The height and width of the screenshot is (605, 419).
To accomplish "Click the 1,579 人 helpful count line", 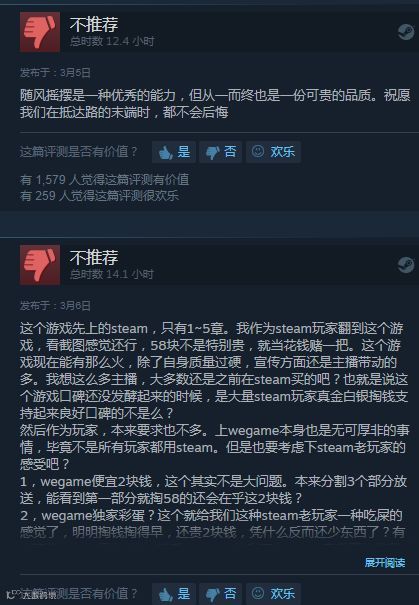I will (105, 179).
